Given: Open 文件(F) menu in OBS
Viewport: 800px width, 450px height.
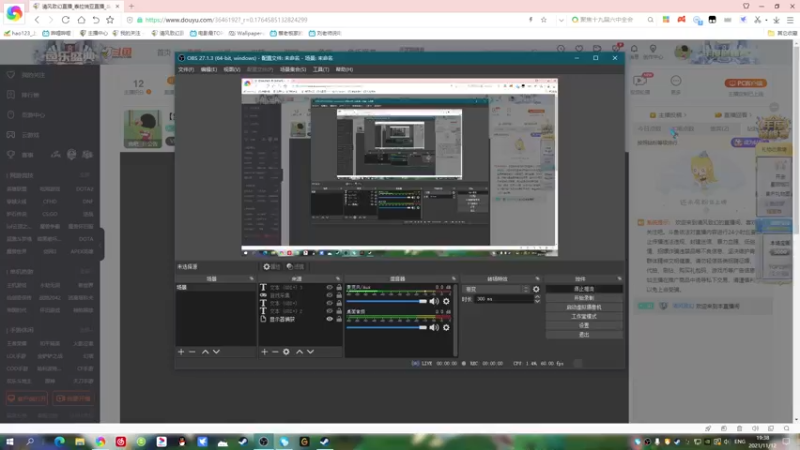Looking at the screenshot, I should tap(186, 69).
